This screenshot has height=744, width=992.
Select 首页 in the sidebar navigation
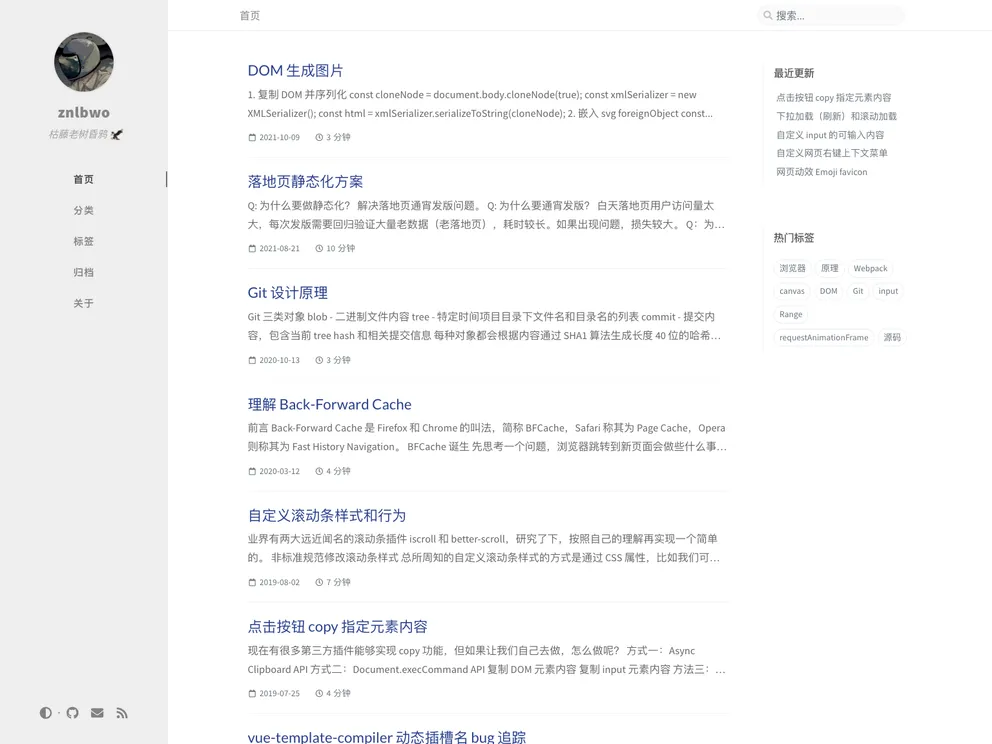[83, 179]
